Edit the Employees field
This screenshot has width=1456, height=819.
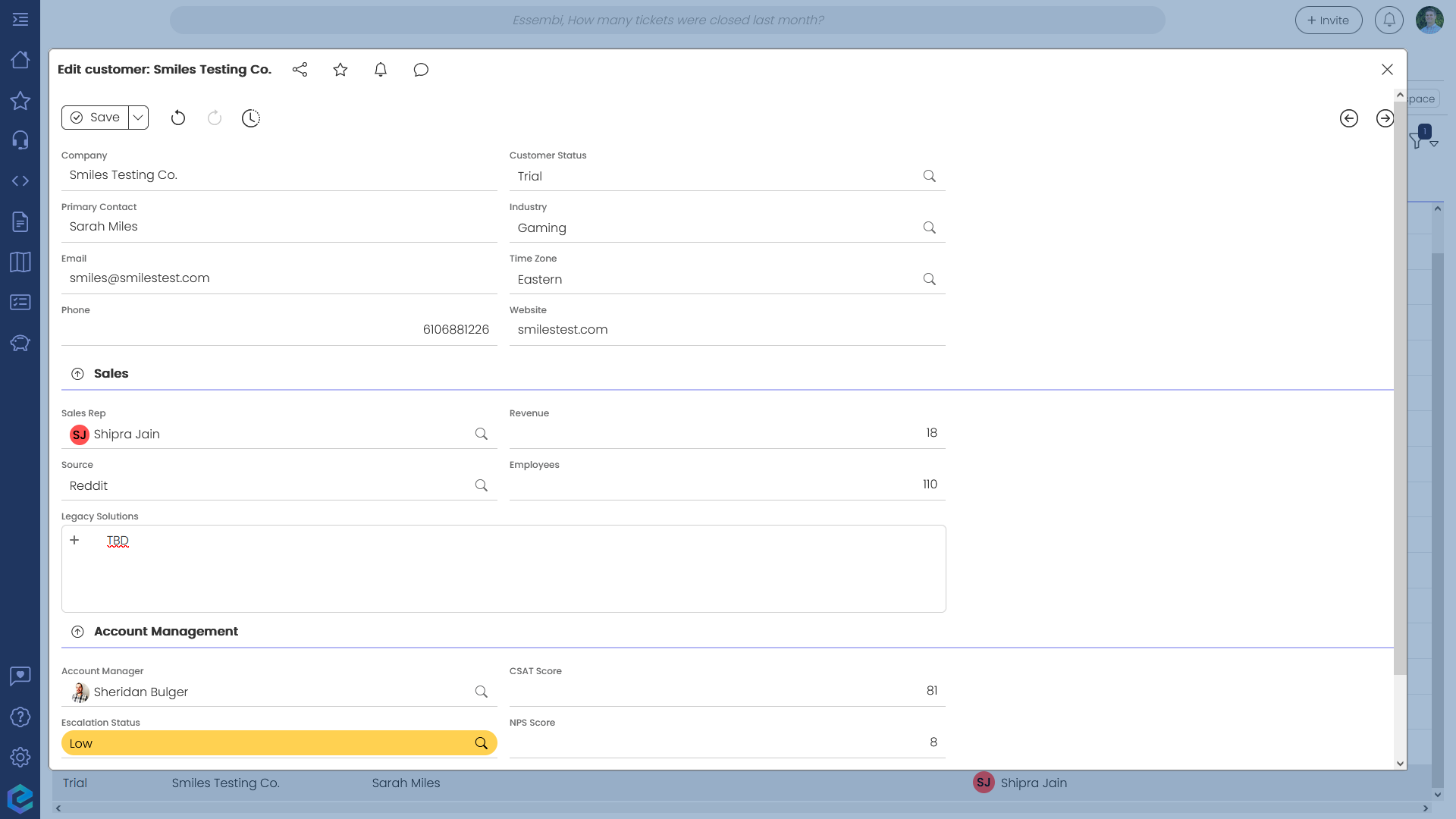tap(727, 485)
